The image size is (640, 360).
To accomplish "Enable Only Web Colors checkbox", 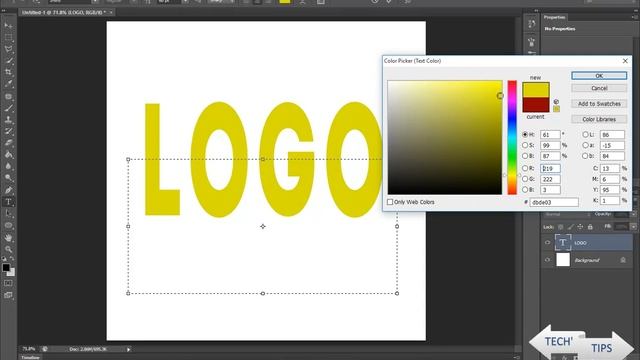I will point(390,202).
